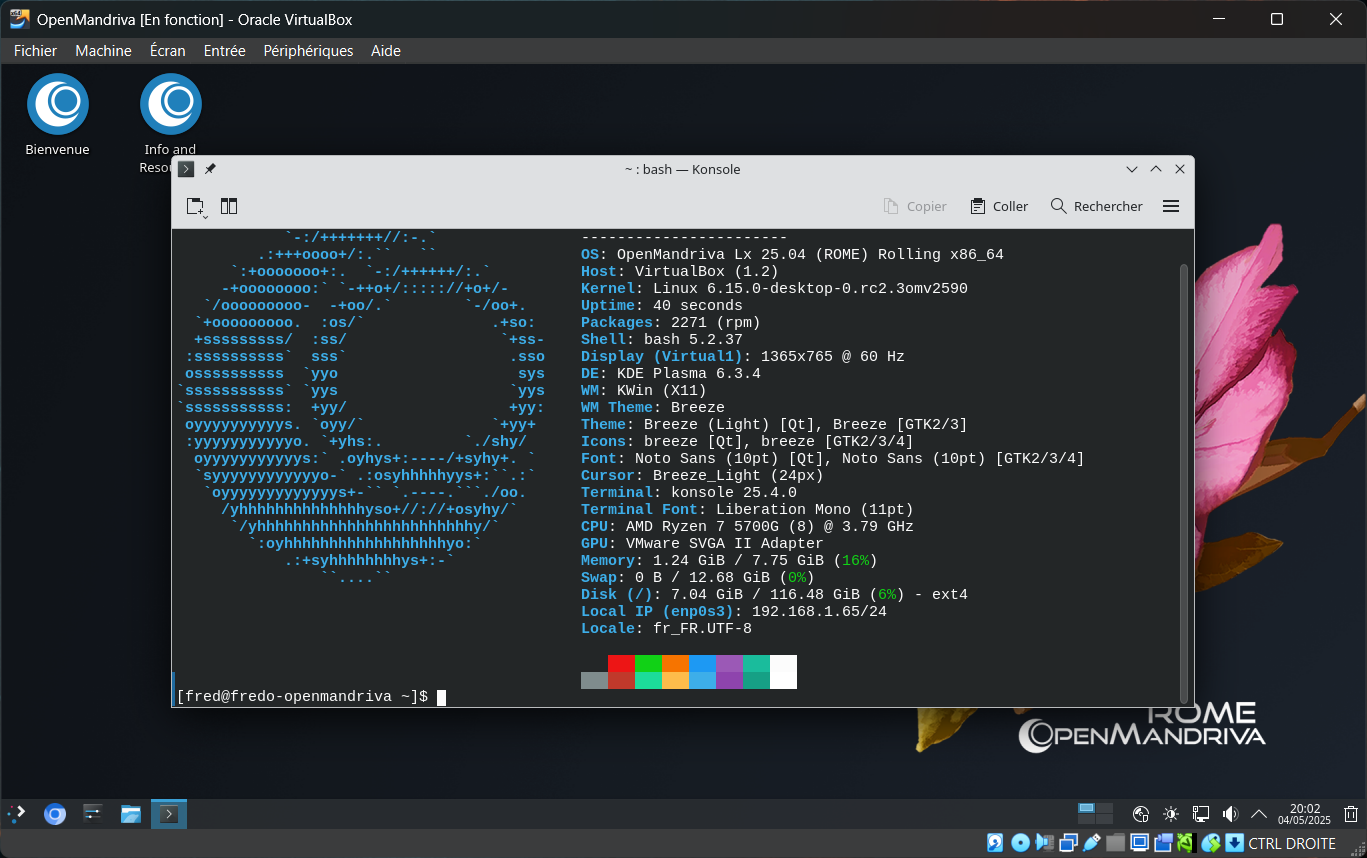1367x858 pixels.
Task: Open the brightness tray icon
Action: 1171,814
